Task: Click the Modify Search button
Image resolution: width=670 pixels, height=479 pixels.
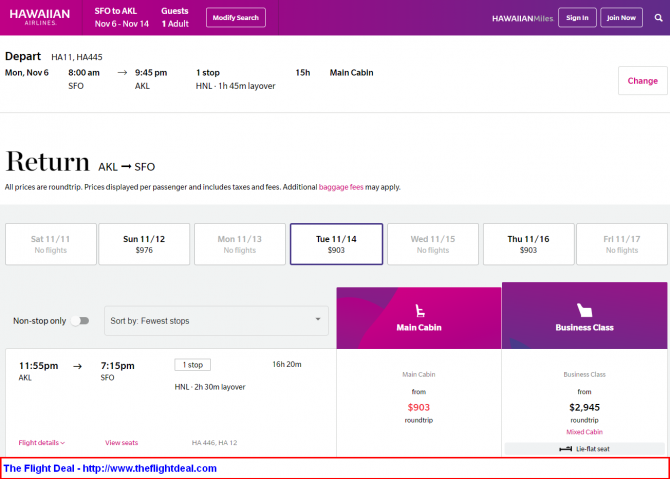Action: click(236, 18)
